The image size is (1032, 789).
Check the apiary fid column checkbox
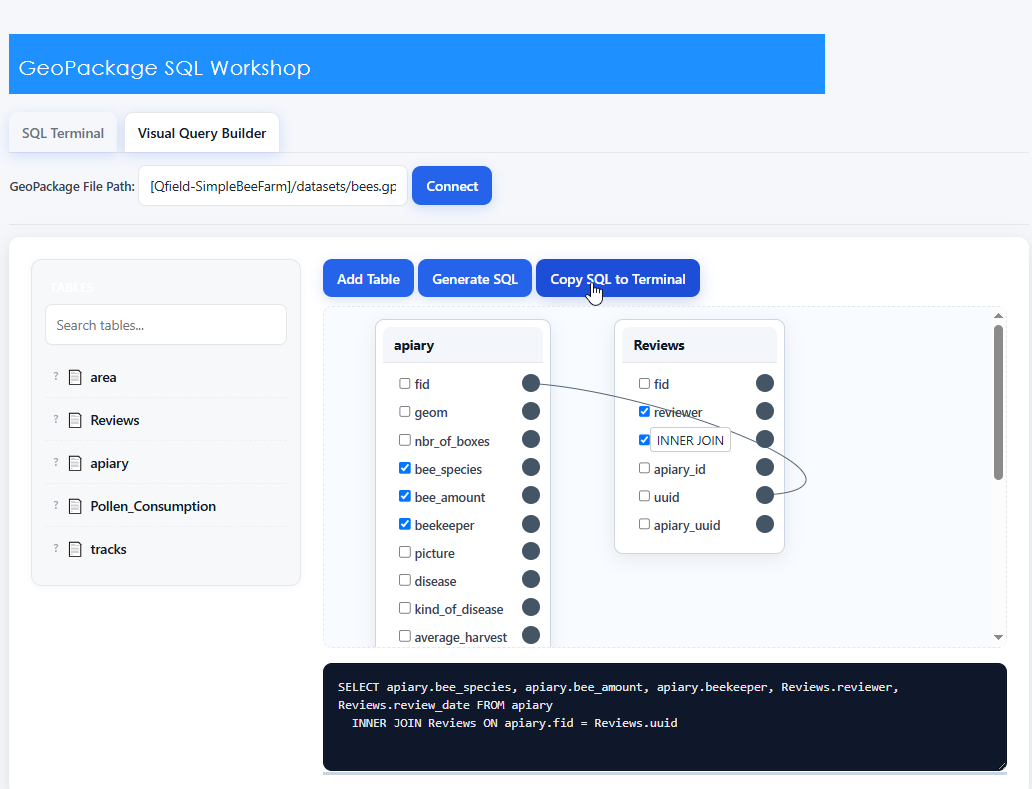(405, 384)
